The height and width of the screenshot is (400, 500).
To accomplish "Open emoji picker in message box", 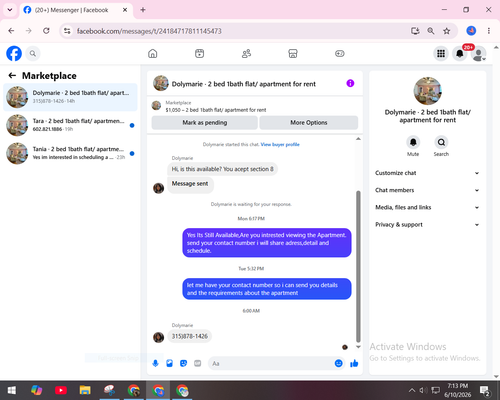I will point(338,363).
